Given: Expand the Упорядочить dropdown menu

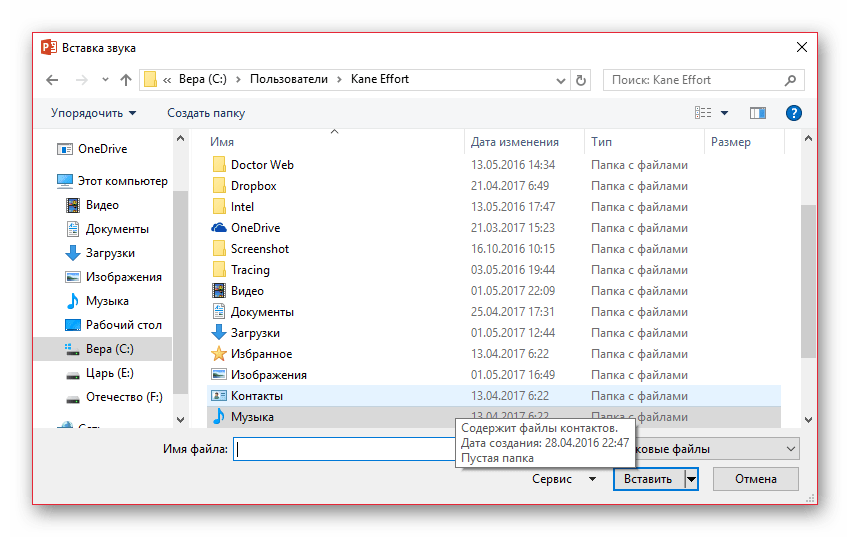Looking at the screenshot, I should [x=94, y=113].
